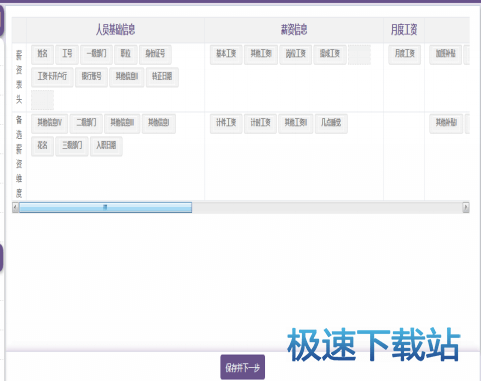Click the 基本工资 tag
This screenshot has width=481, height=382.
coord(226,55)
